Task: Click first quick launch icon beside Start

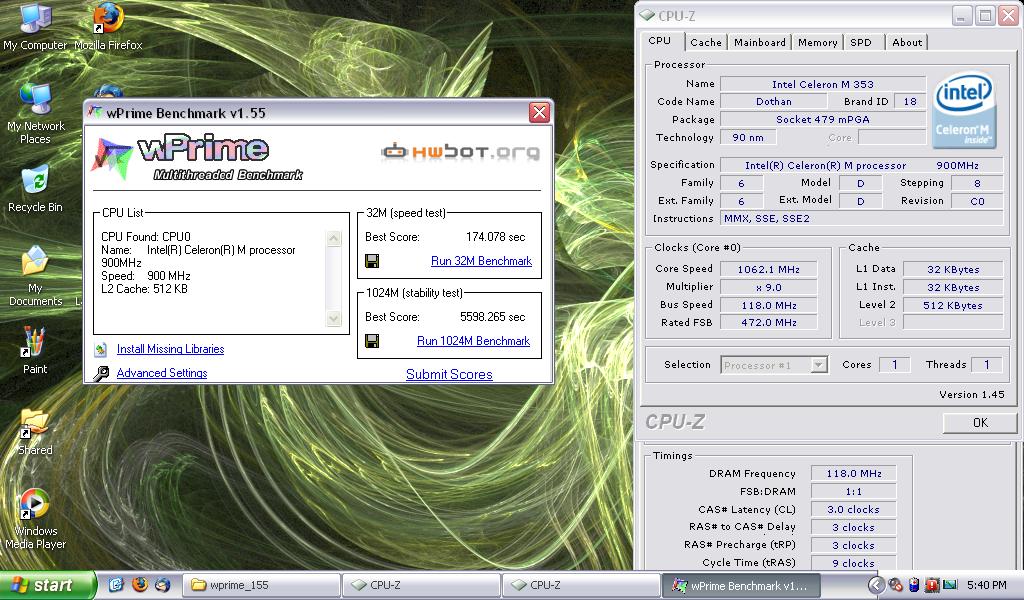Action: (x=116, y=584)
